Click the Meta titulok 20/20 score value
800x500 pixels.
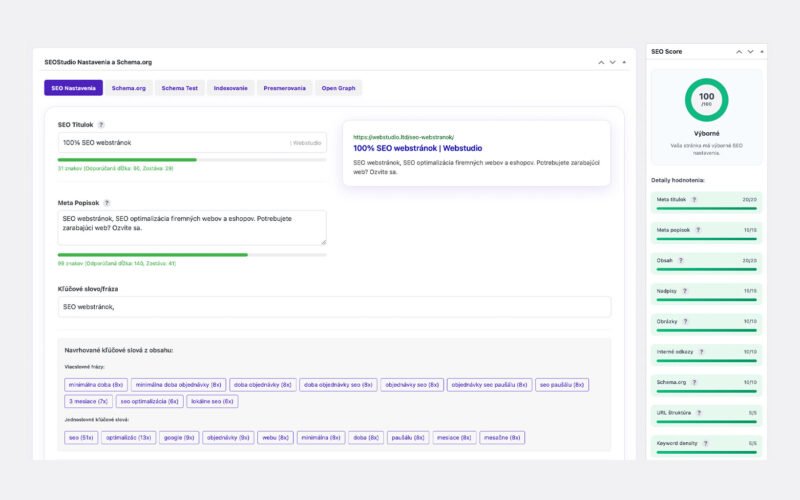click(x=749, y=199)
